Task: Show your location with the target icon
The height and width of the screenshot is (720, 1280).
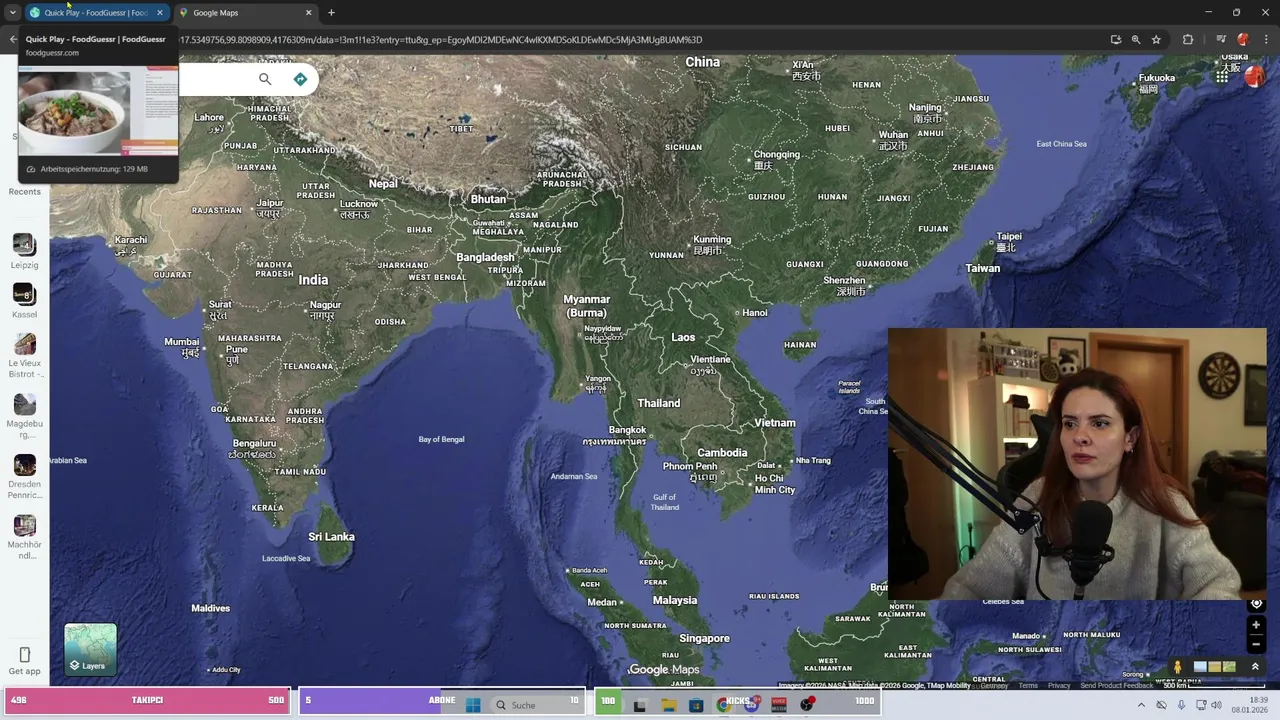Action: click(x=1256, y=603)
